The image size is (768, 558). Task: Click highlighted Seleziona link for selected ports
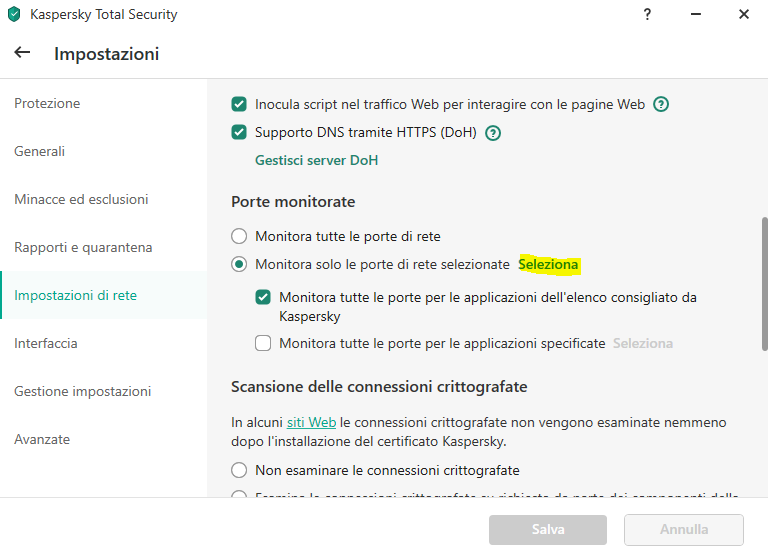coord(548,265)
